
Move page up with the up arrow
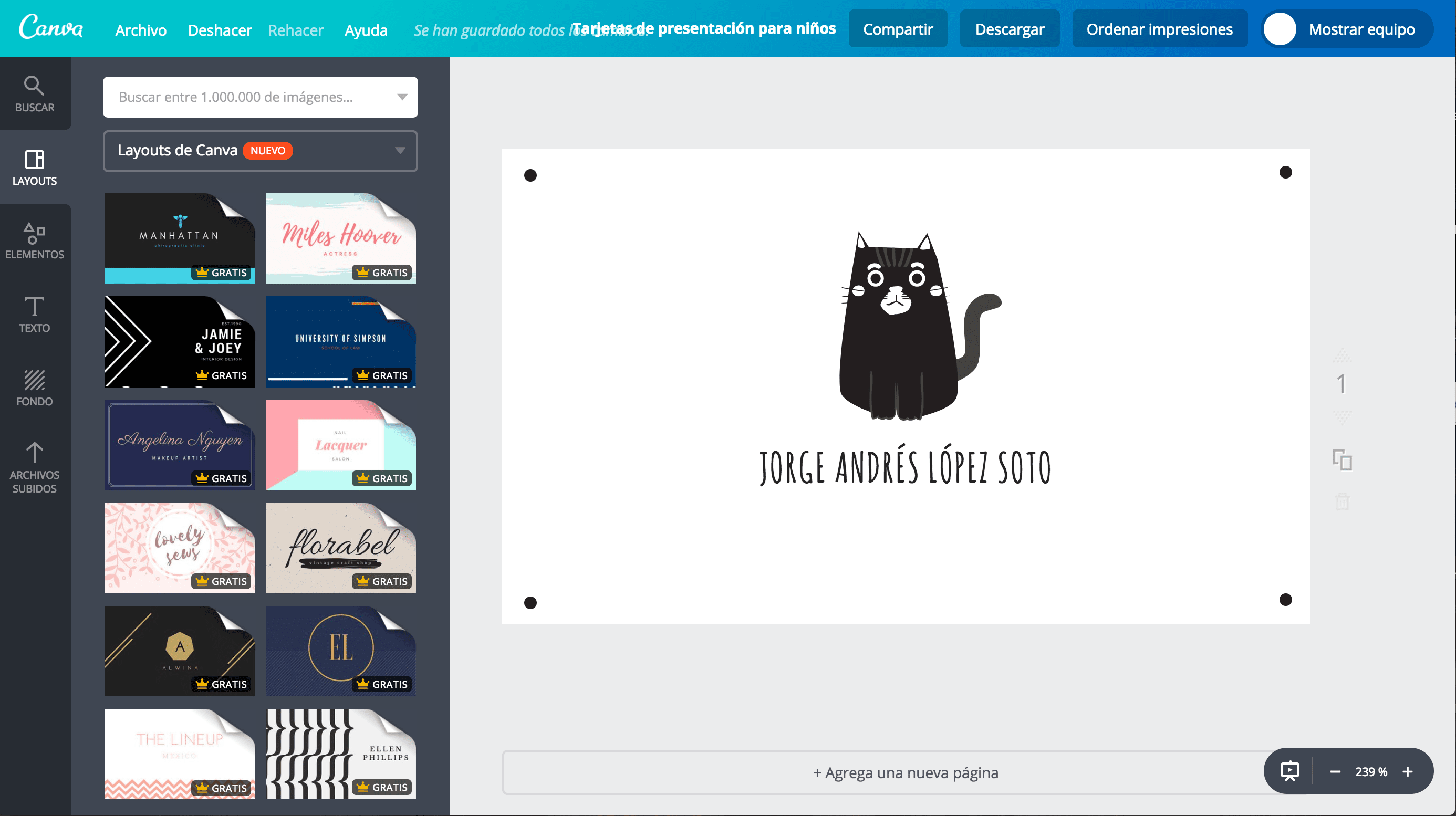click(x=1342, y=355)
